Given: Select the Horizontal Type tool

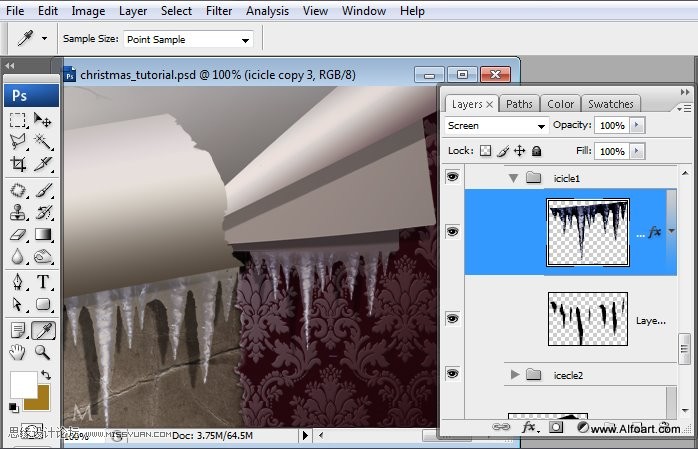Looking at the screenshot, I should [x=43, y=282].
